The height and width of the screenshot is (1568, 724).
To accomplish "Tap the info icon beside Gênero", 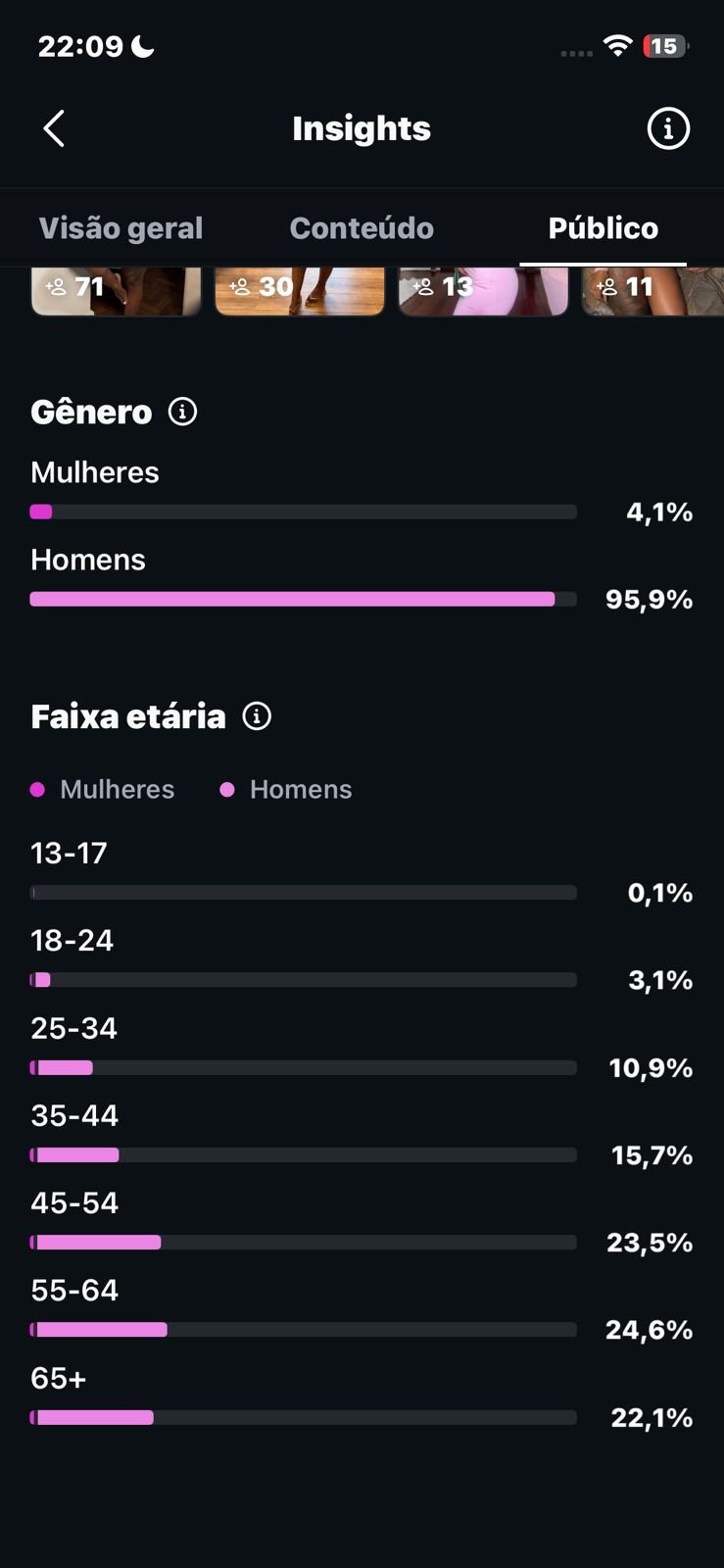I will click(x=182, y=412).
